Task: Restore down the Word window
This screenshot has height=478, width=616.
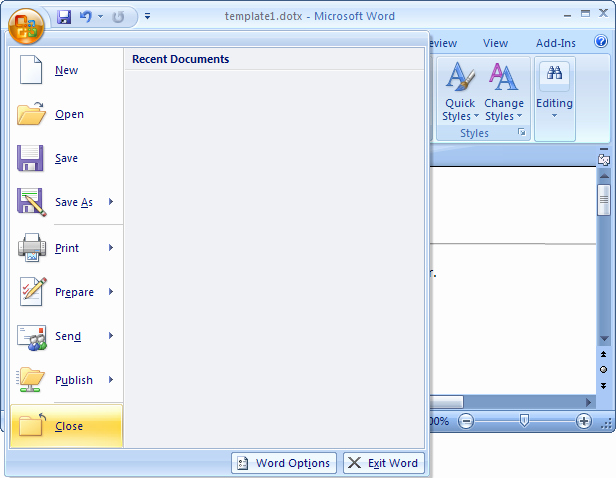Action: 585,14
